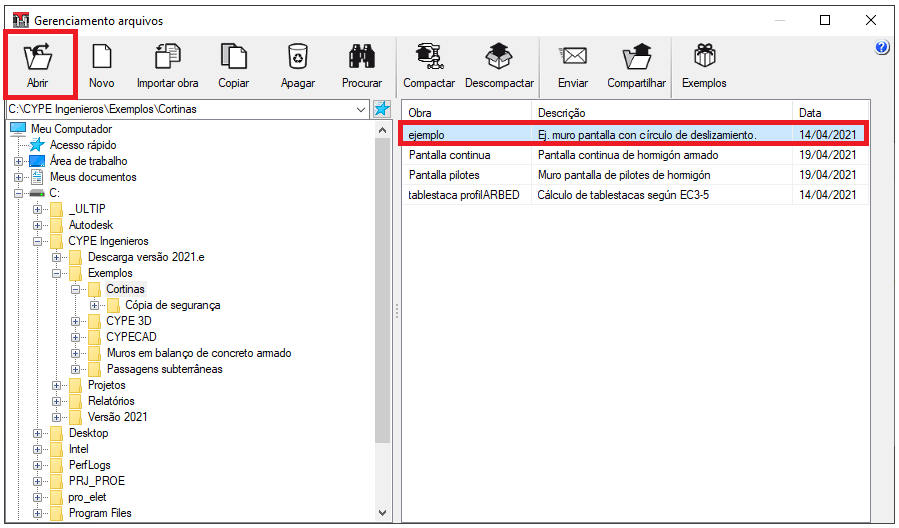This screenshot has height=528, width=899.
Task: Copy the job using Copiar
Action: click(233, 65)
